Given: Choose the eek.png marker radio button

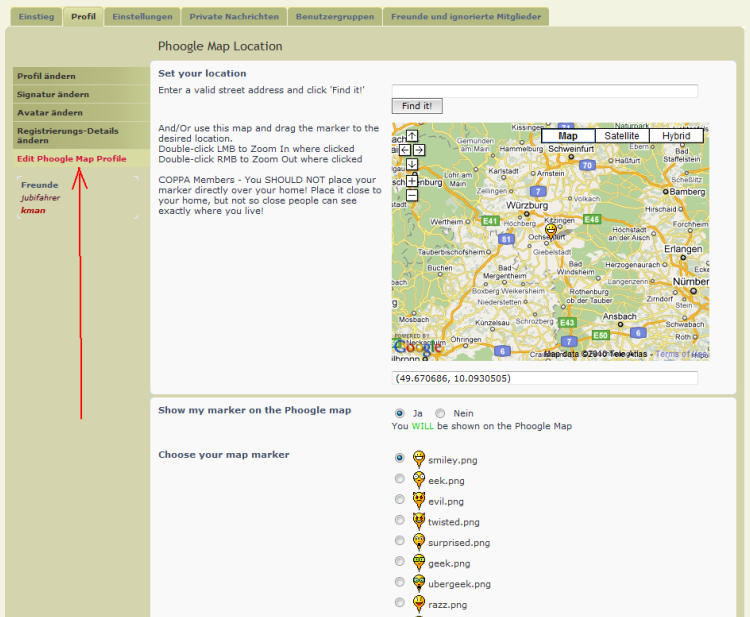Looking at the screenshot, I should [x=400, y=479].
